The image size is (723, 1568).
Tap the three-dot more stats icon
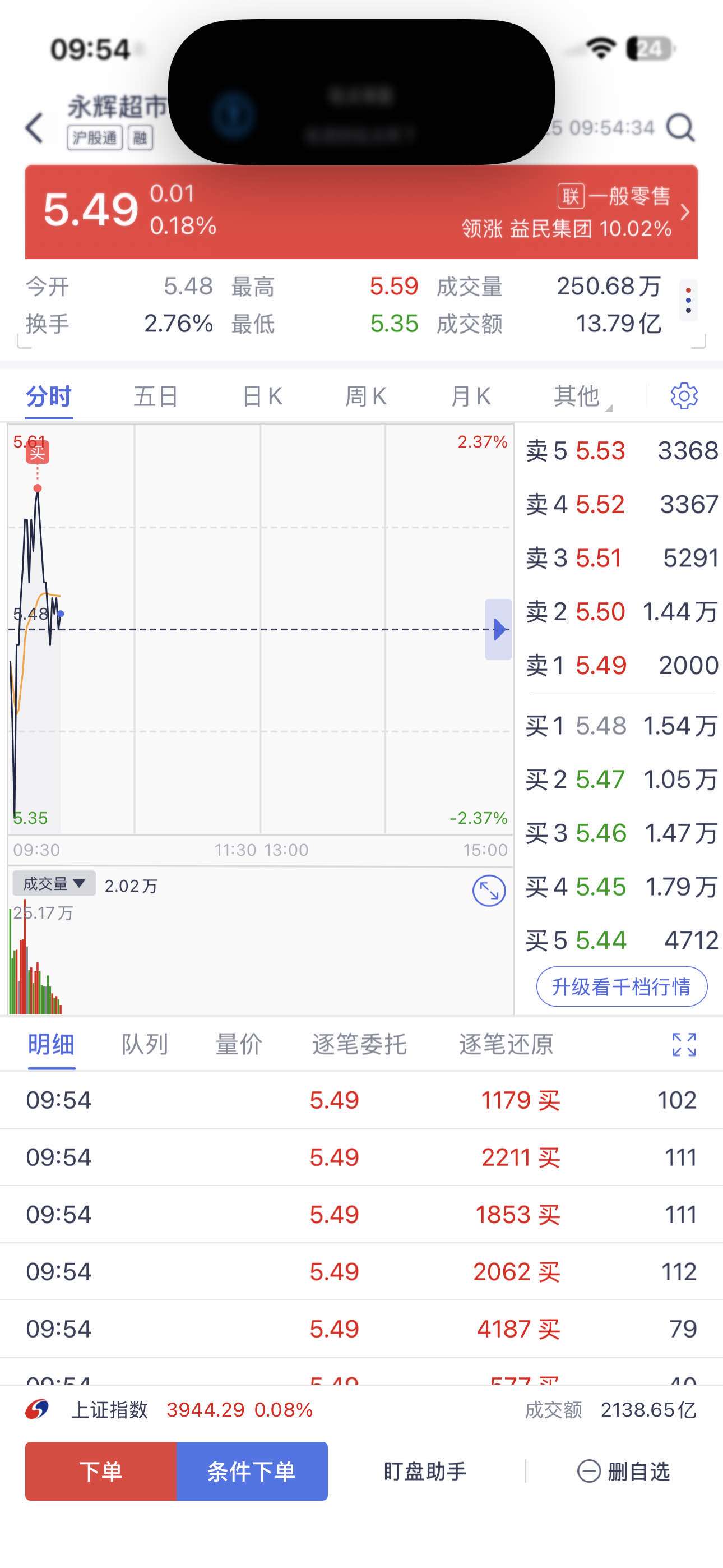pyautogui.click(x=688, y=301)
